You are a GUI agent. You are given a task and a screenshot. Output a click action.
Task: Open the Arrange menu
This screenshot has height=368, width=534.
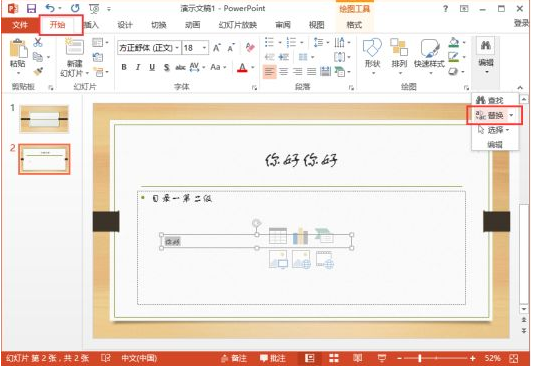click(399, 57)
